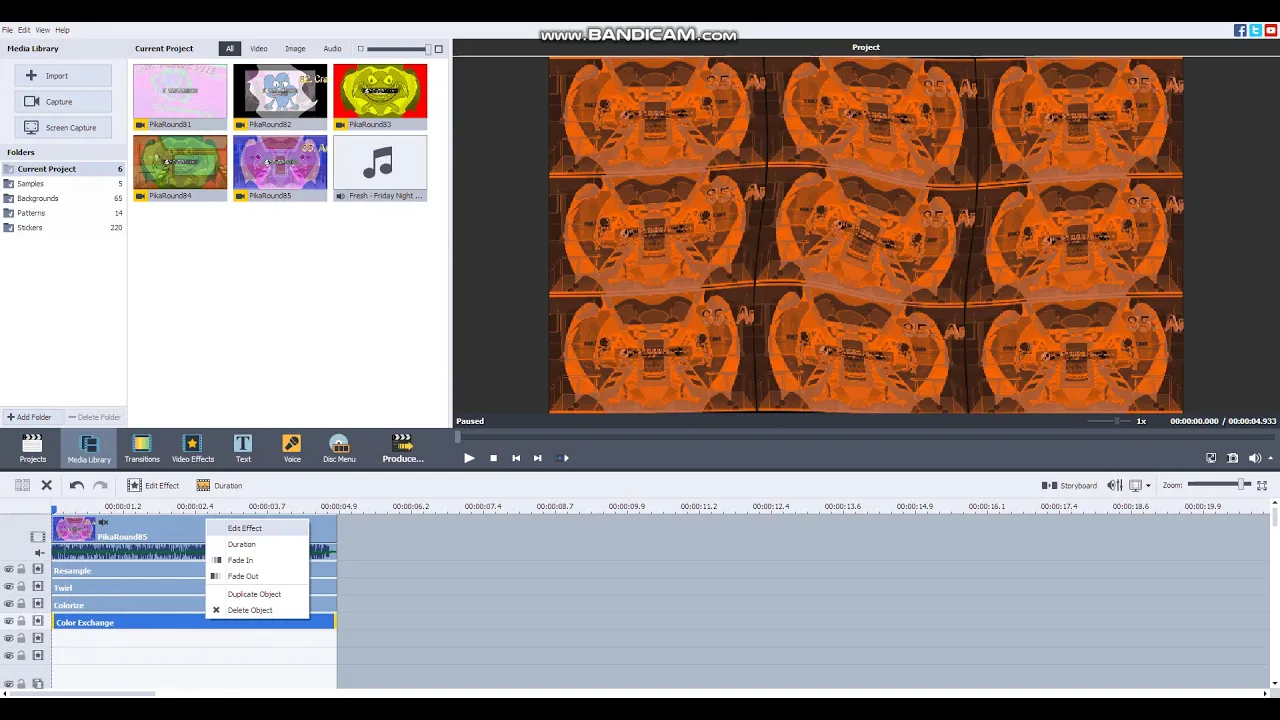
Task: Toggle visibility eye of the Resample track
Action: pyautogui.click(x=8, y=570)
